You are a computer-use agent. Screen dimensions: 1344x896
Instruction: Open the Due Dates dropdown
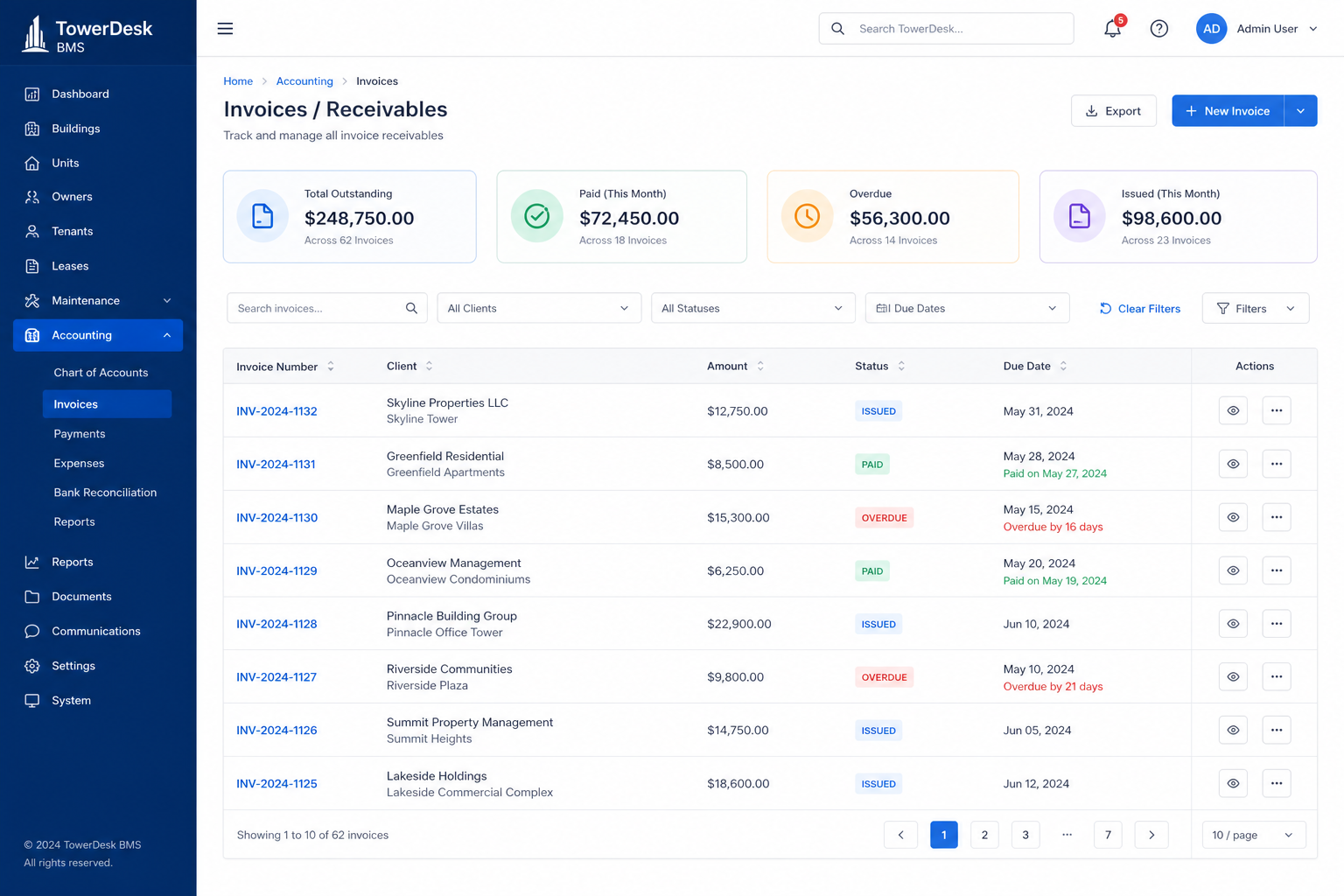click(967, 308)
